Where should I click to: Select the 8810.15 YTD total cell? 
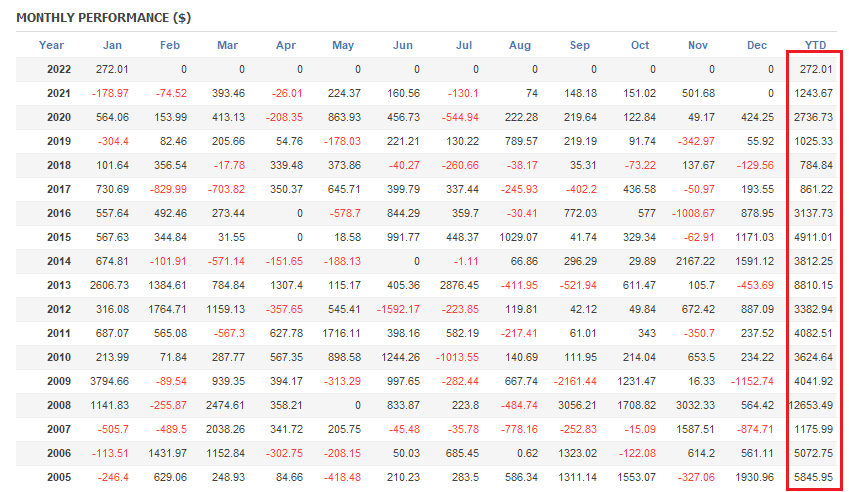[812, 285]
